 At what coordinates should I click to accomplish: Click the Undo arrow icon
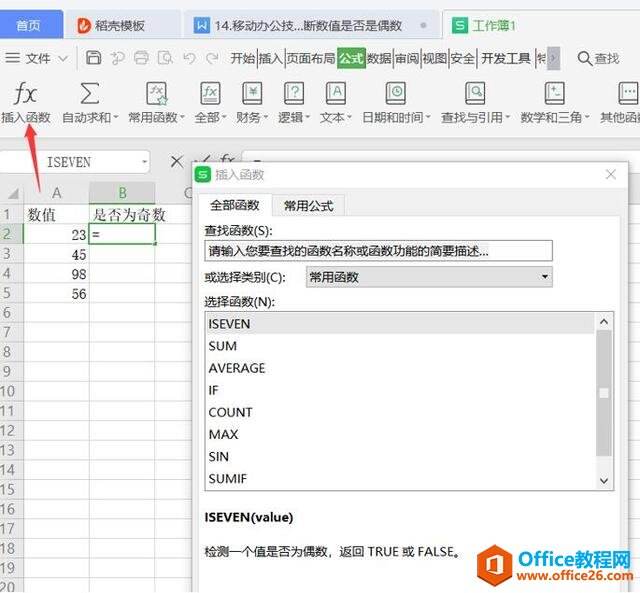coord(189,58)
